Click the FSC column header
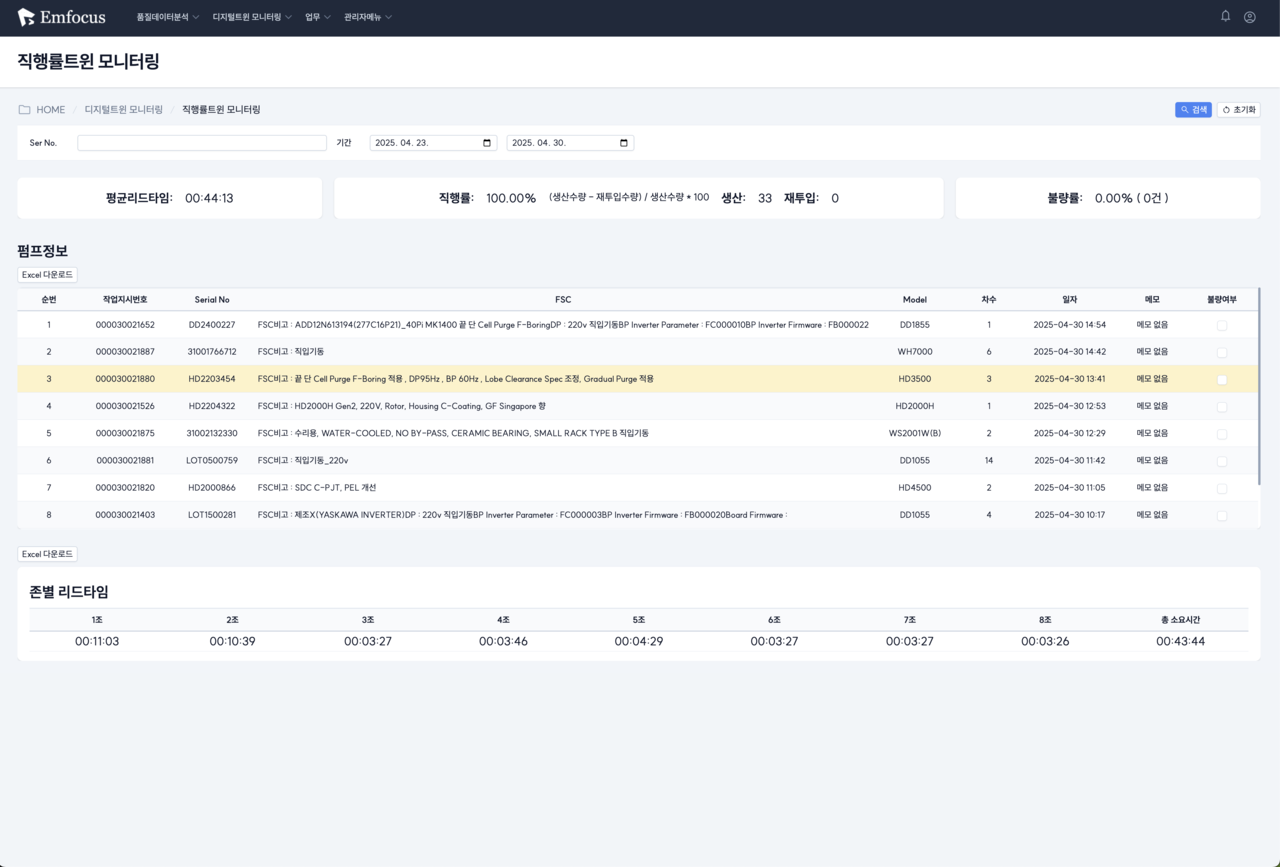 (563, 300)
